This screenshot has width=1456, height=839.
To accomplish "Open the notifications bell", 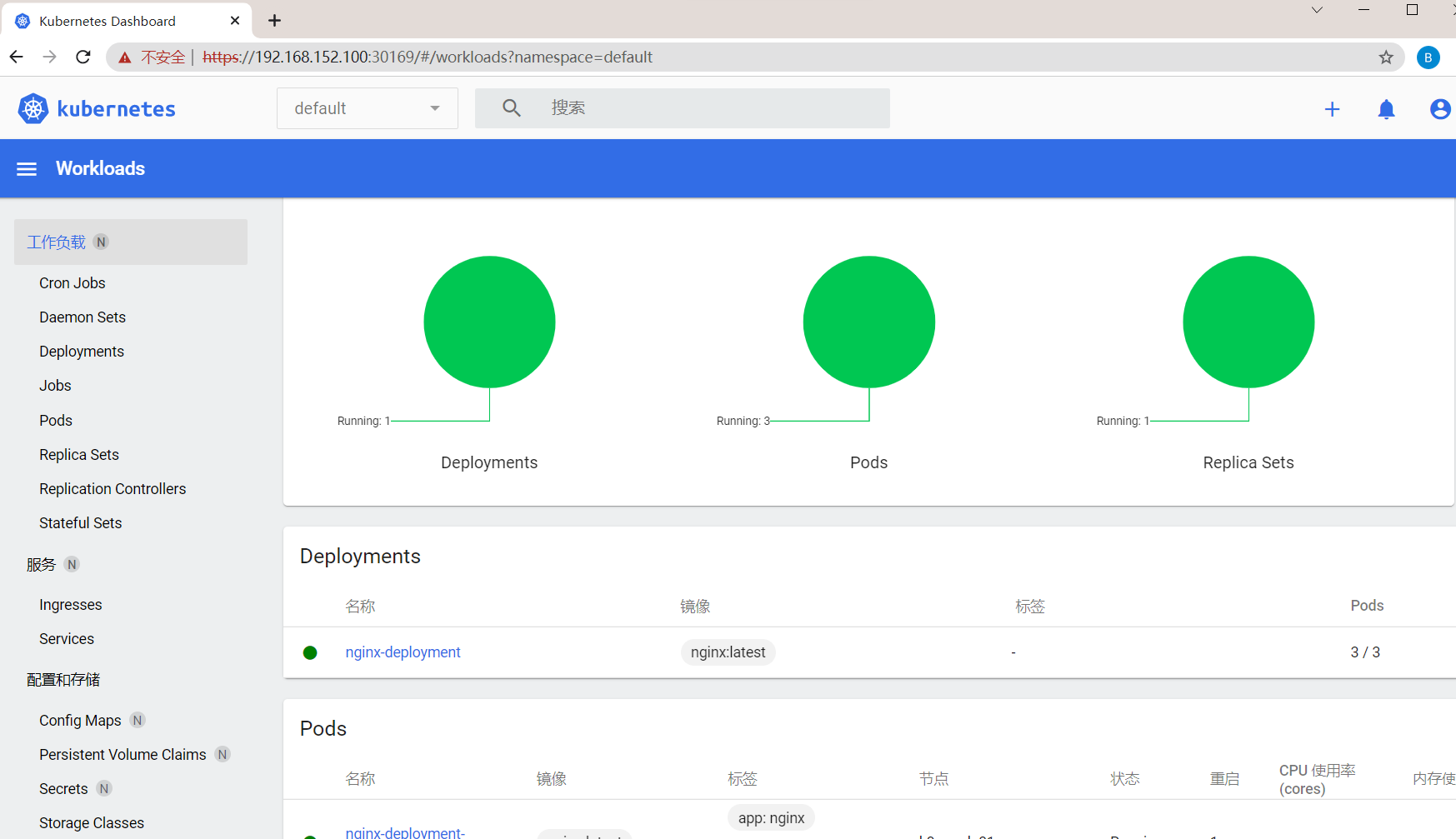I will click(x=1386, y=109).
